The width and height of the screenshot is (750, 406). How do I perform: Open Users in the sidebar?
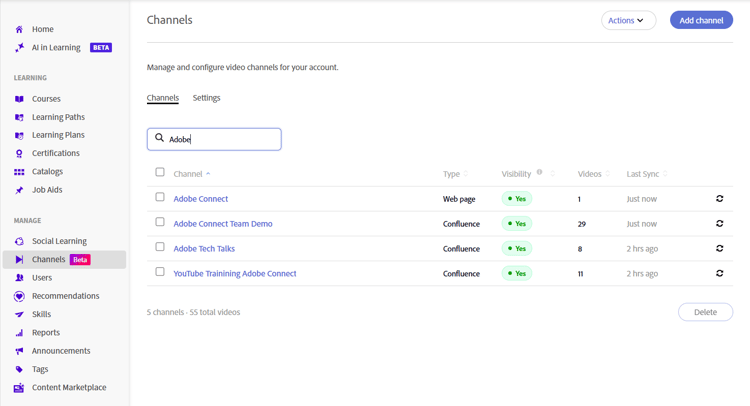point(42,278)
